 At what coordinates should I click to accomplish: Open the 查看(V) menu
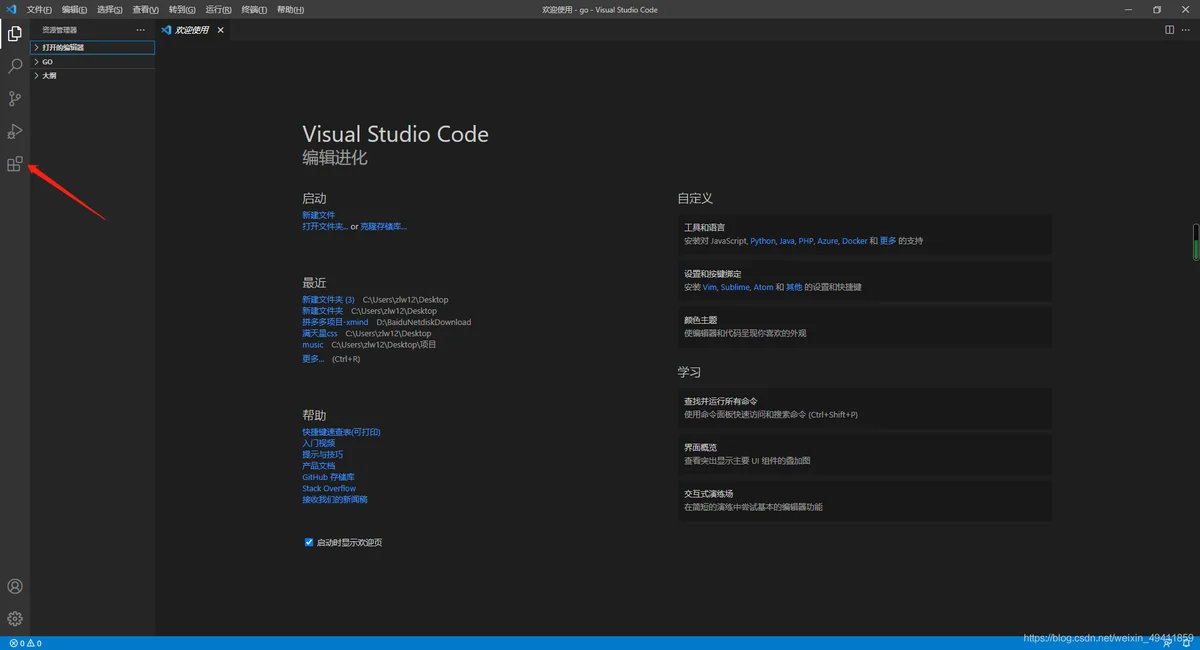click(146, 9)
